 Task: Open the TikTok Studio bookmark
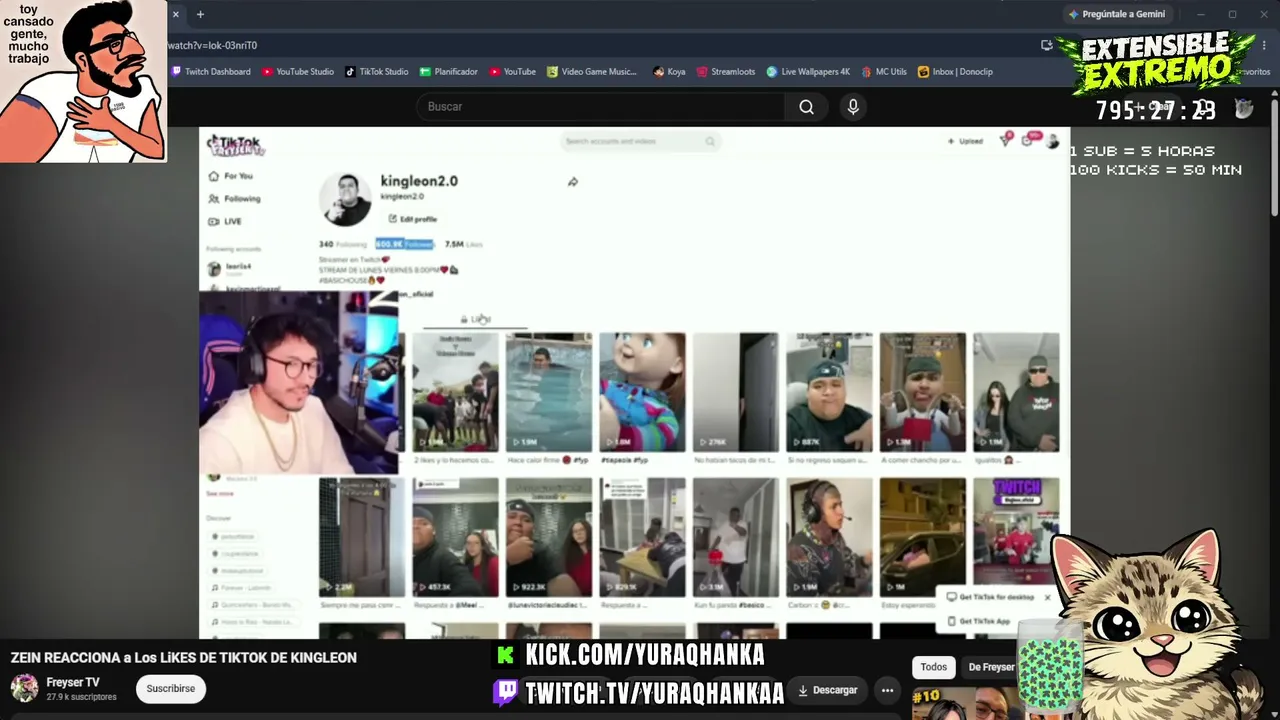pyautogui.click(x=377, y=72)
